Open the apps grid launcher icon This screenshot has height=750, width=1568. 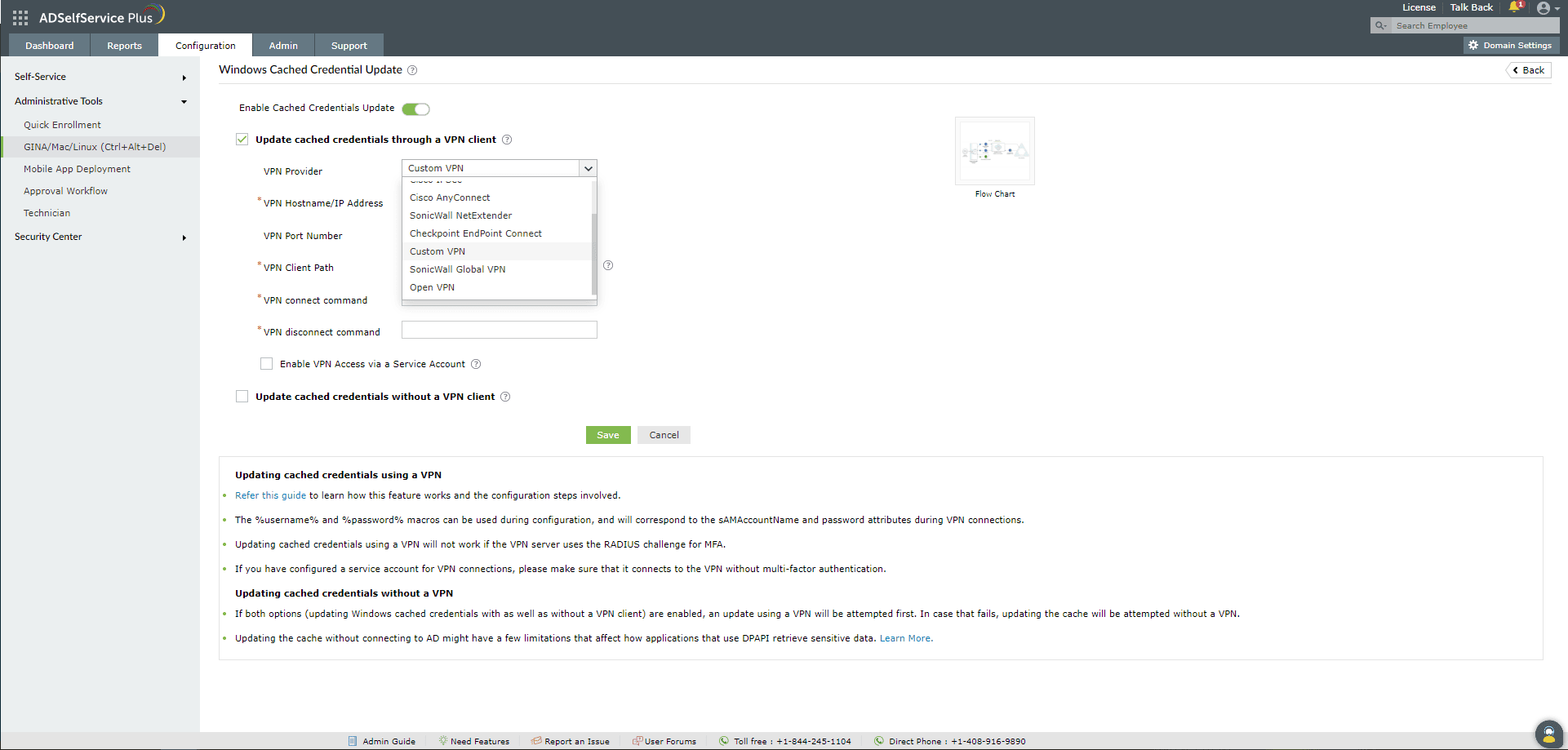[20, 17]
